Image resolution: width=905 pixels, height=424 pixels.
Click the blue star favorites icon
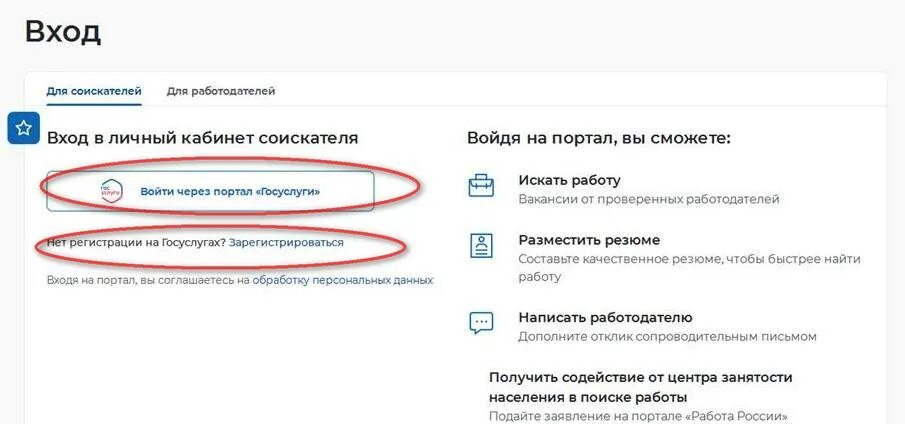pyautogui.click(x=24, y=127)
